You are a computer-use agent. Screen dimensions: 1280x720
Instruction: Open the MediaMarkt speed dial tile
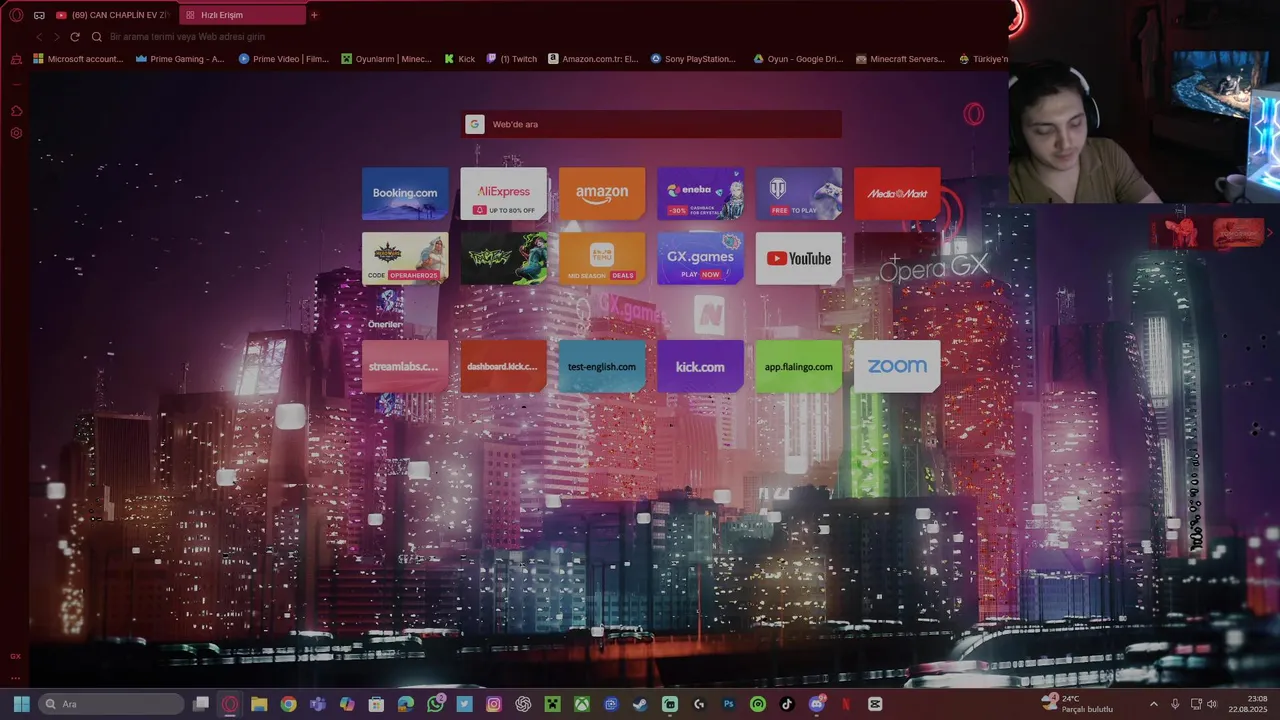click(x=897, y=193)
